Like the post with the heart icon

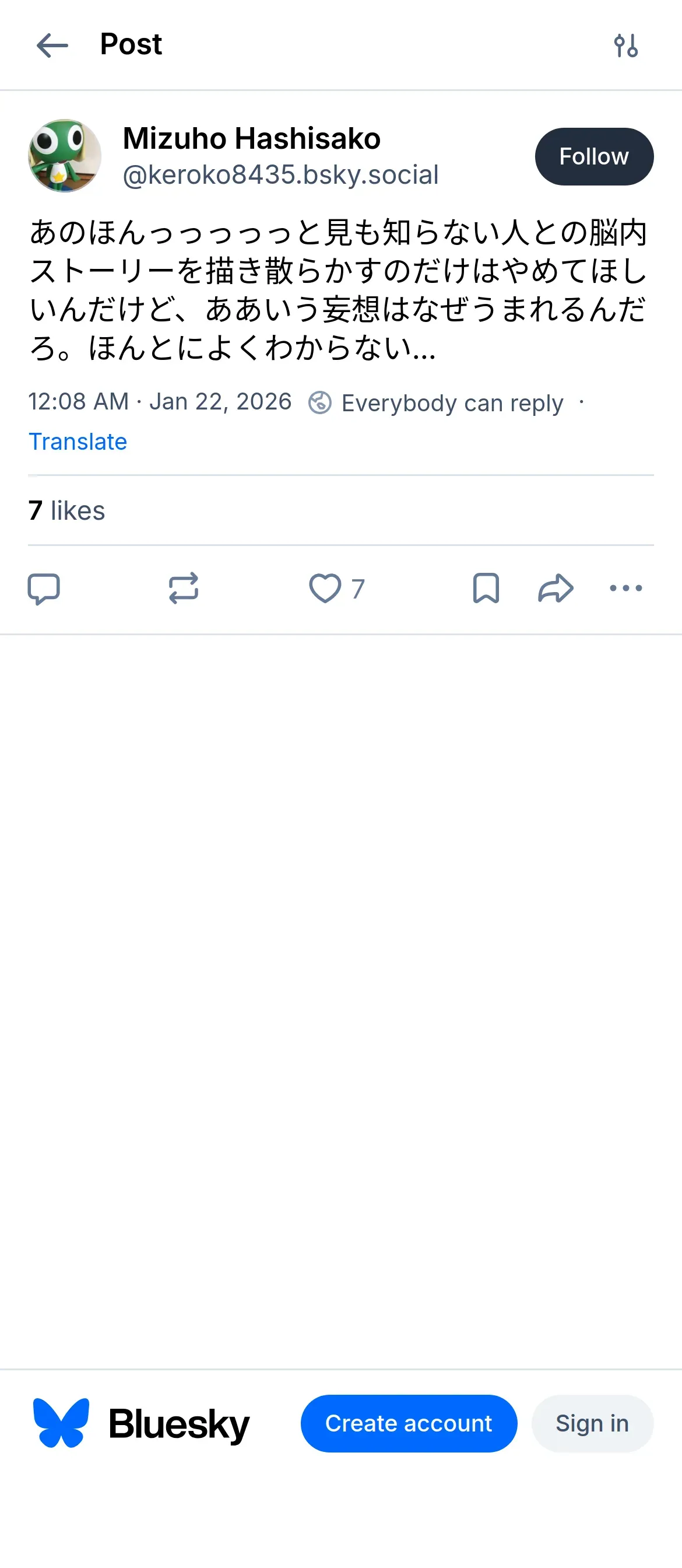coord(325,589)
